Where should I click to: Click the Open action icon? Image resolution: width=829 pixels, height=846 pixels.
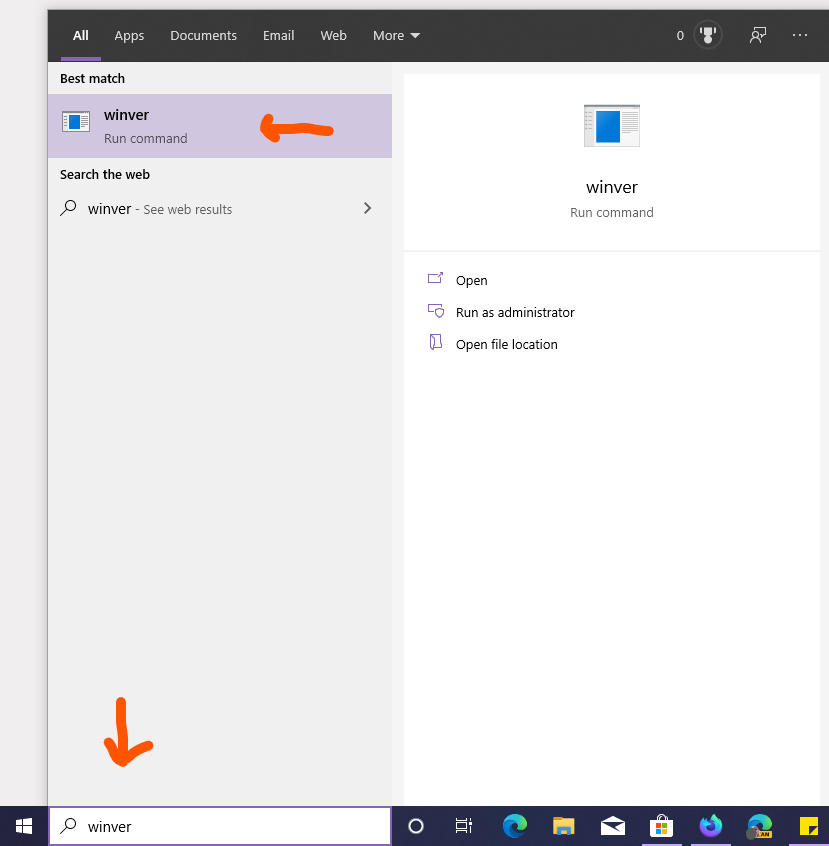pyautogui.click(x=435, y=278)
